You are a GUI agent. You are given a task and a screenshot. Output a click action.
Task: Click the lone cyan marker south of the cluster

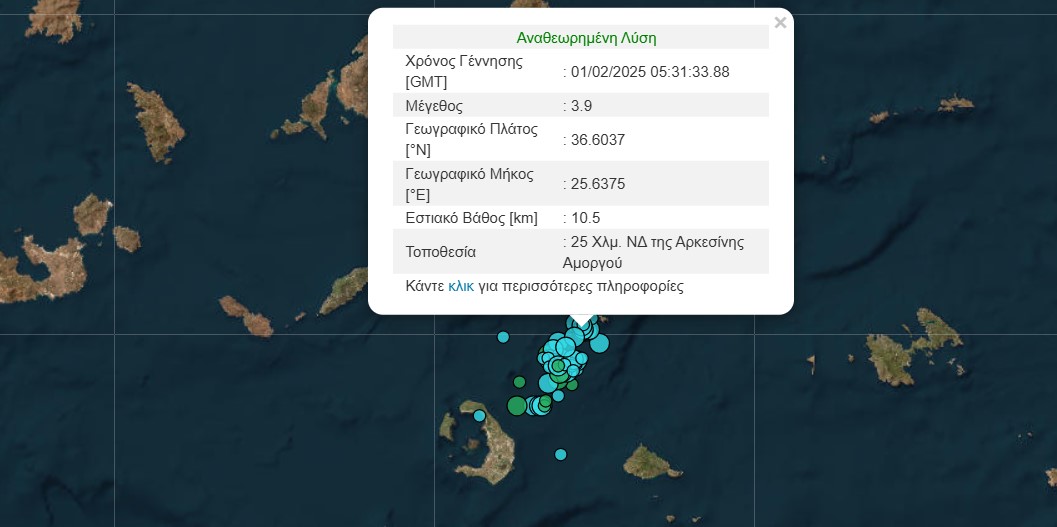560,455
